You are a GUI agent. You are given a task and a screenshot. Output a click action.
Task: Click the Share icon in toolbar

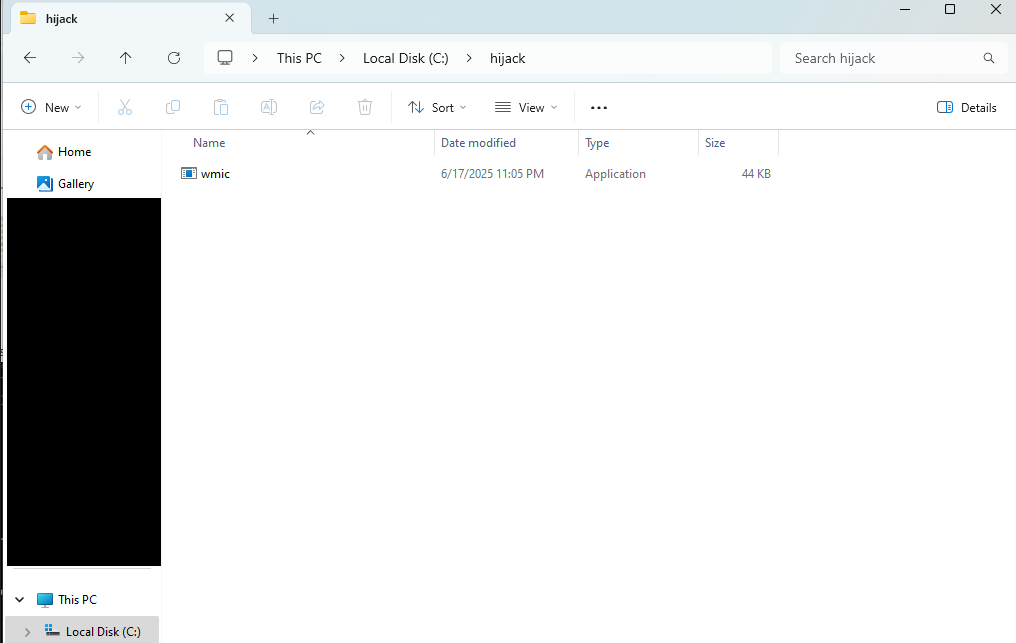click(317, 107)
